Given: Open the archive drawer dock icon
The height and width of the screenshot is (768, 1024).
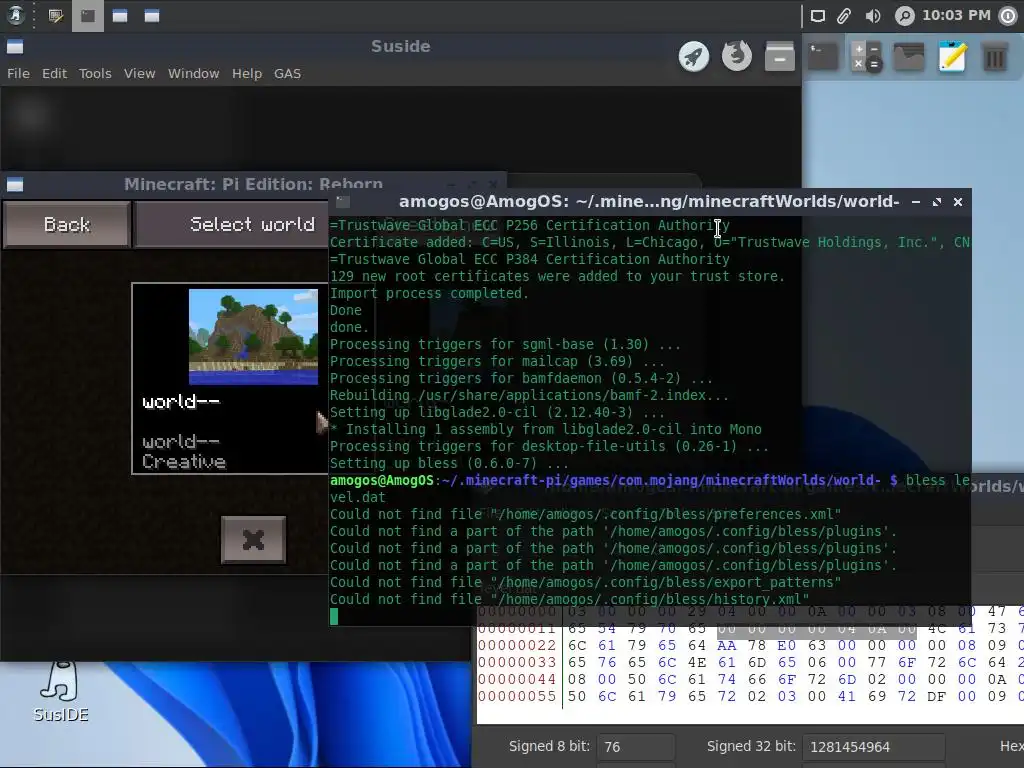Looking at the screenshot, I should 780,57.
